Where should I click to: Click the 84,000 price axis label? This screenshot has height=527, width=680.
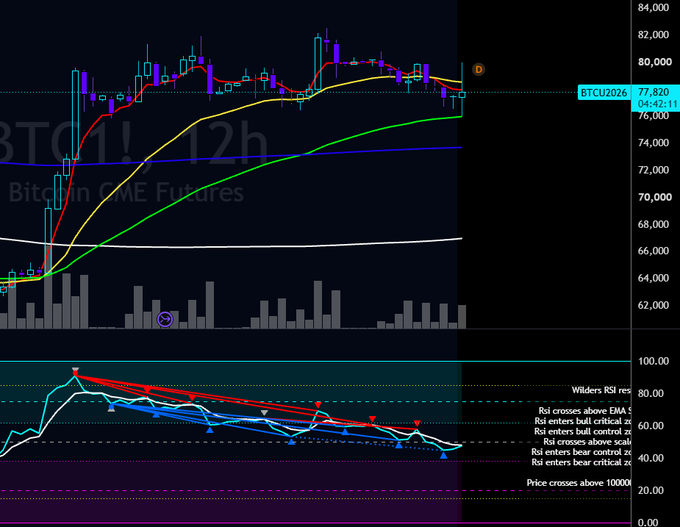pyautogui.click(x=653, y=7)
